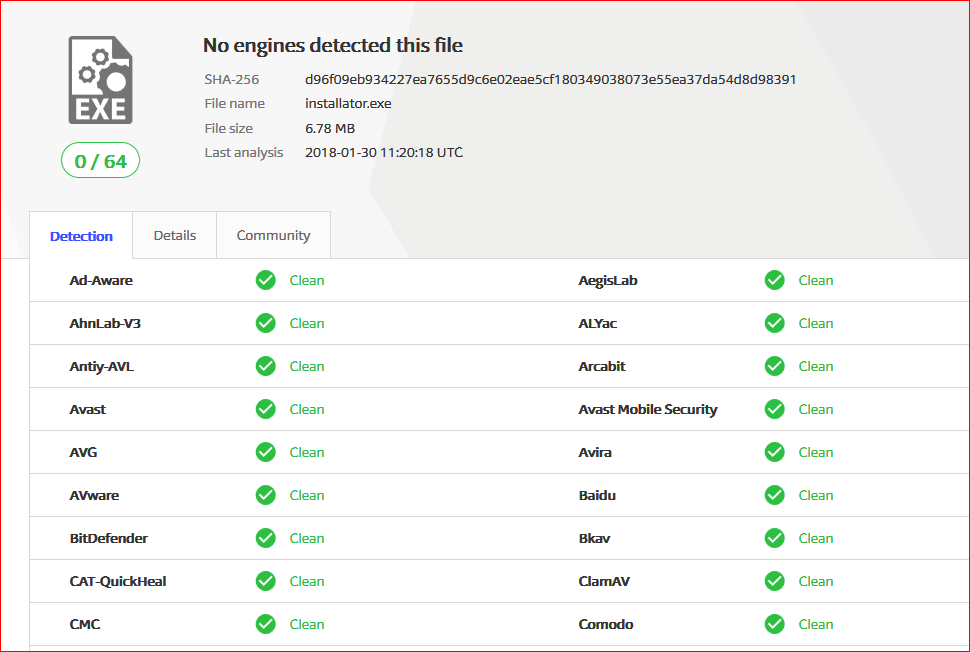Click the checkmark icon next to AVG
970x652 pixels.
[265, 452]
